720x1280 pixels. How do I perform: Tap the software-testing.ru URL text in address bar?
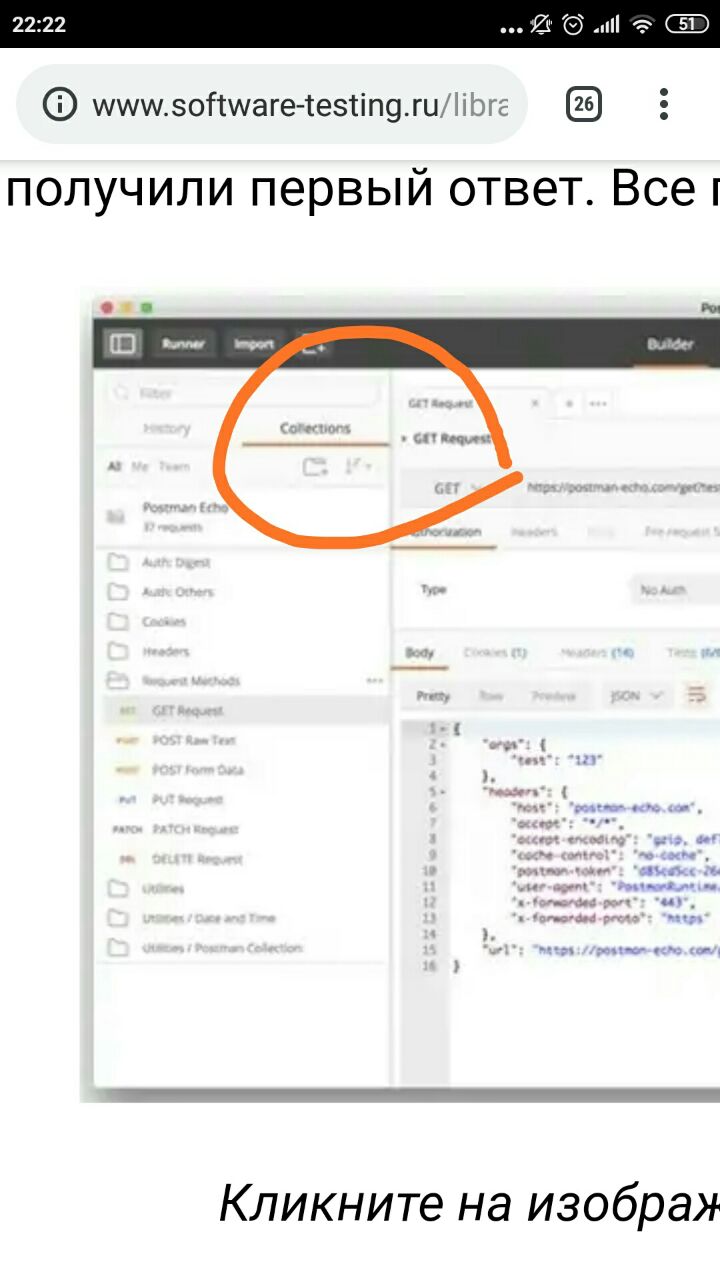(x=300, y=105)
